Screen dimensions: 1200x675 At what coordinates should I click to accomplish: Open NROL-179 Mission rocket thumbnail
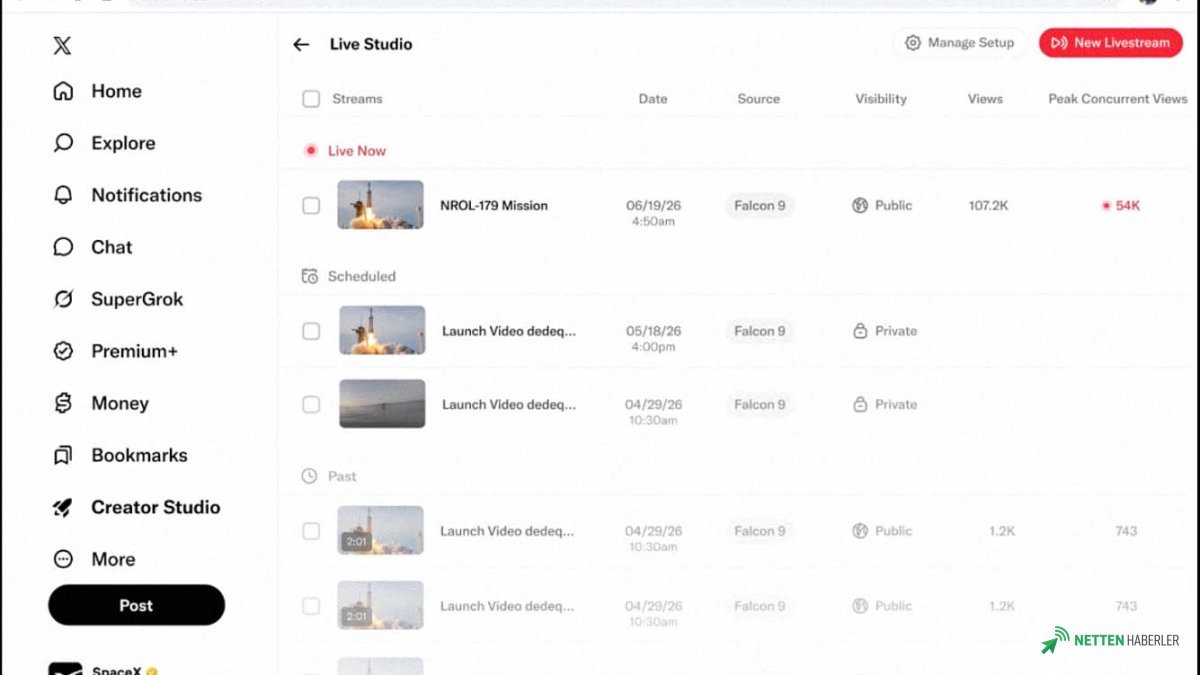point(380,205)
